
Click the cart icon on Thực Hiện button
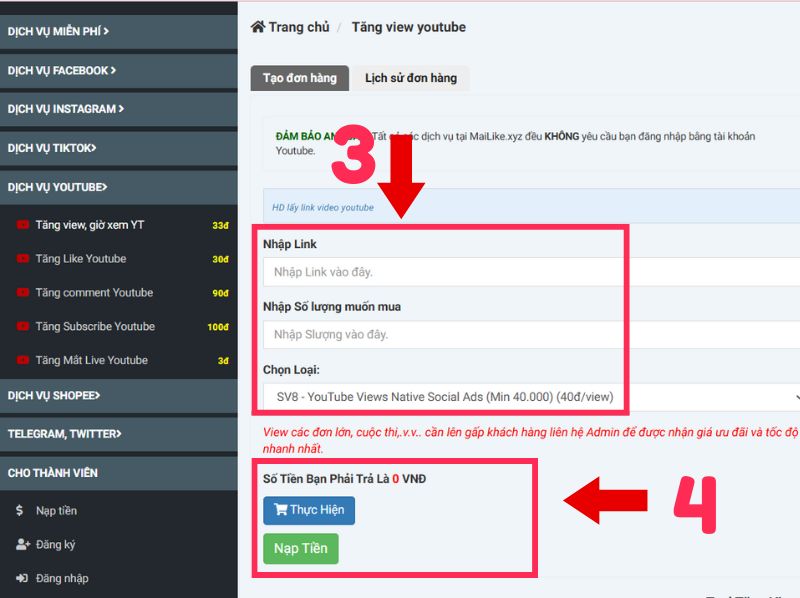point(281,509)
